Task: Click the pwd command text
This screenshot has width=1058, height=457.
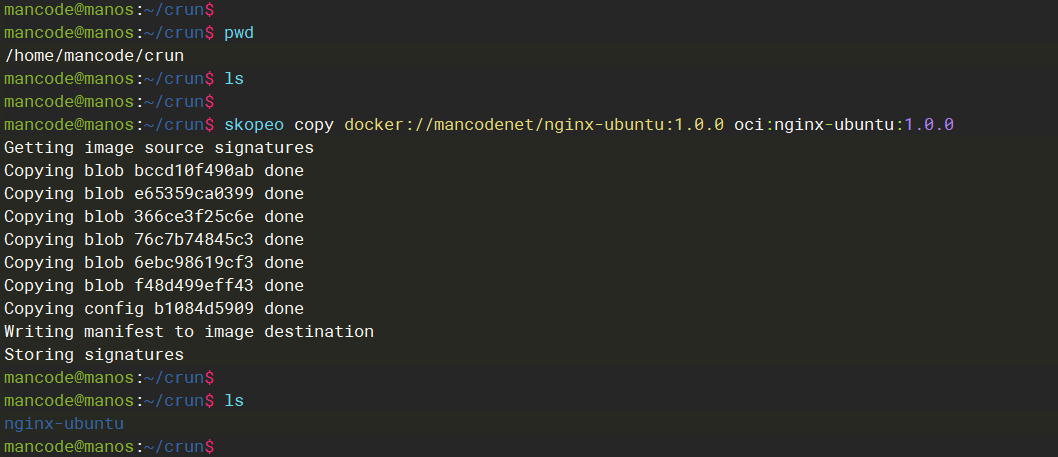Action: [239, 33]
